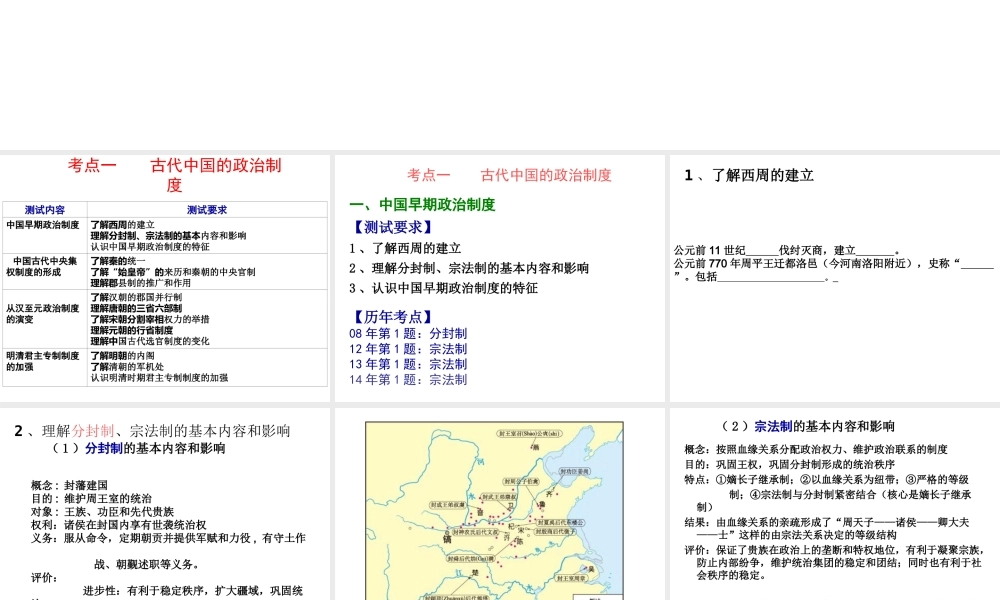Click the line starting 结果：由血缘关系的亲疏
The width and height of the screenshot is (1000, 600).
pyautogui.click(x=827, y=528)
